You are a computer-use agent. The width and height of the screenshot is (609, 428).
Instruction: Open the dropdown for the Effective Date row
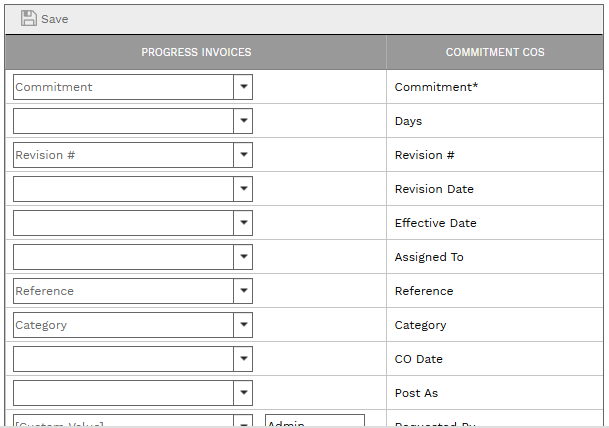[243, 223]
